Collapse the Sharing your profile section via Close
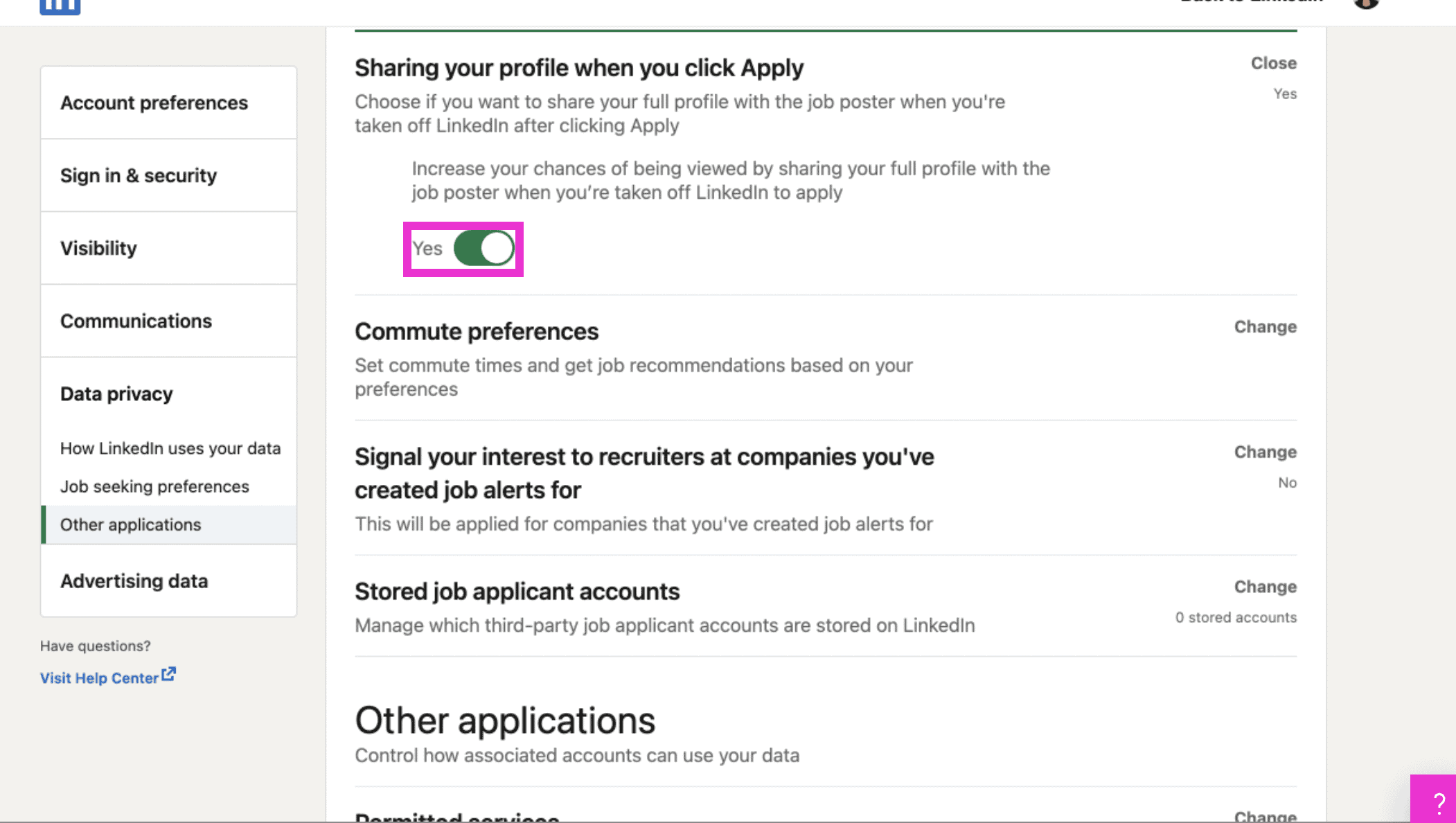1456x823 pixels. 1272,62
